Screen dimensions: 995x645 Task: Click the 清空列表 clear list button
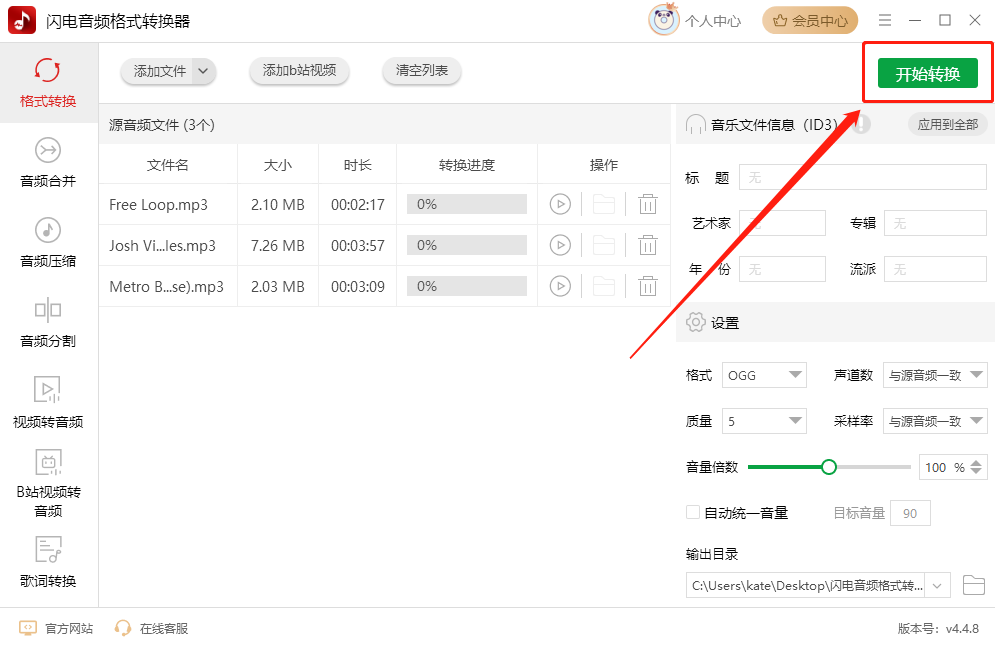pos(421,70)
